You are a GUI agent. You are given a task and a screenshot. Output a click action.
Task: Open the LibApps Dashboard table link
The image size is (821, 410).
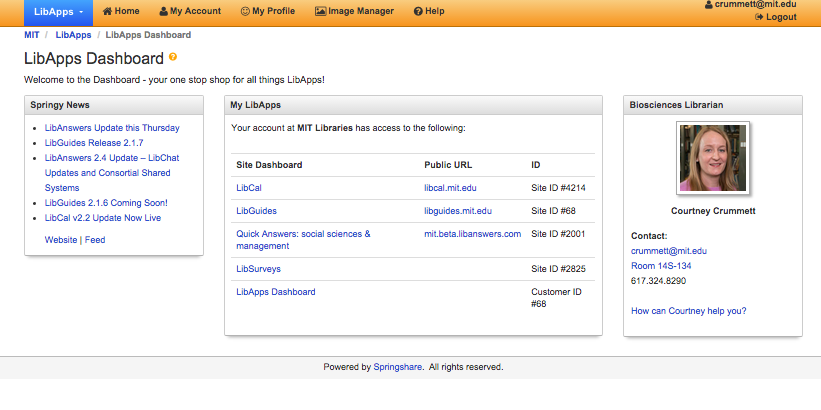point(276,292)
